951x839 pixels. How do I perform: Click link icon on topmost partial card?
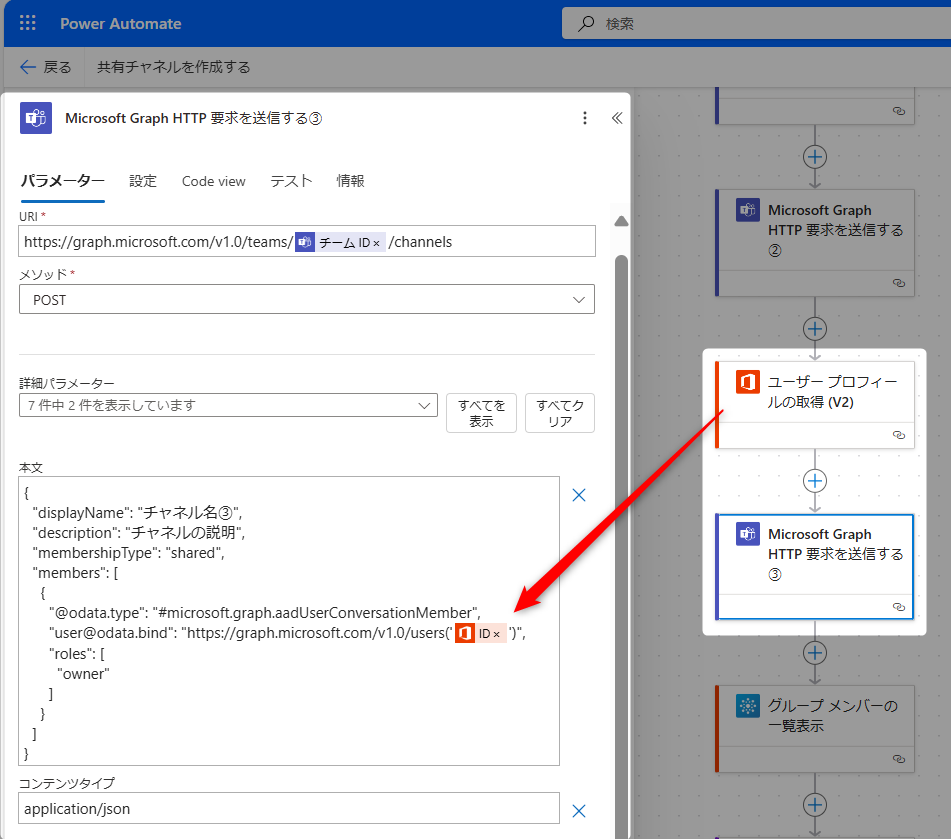pos(899,111)
